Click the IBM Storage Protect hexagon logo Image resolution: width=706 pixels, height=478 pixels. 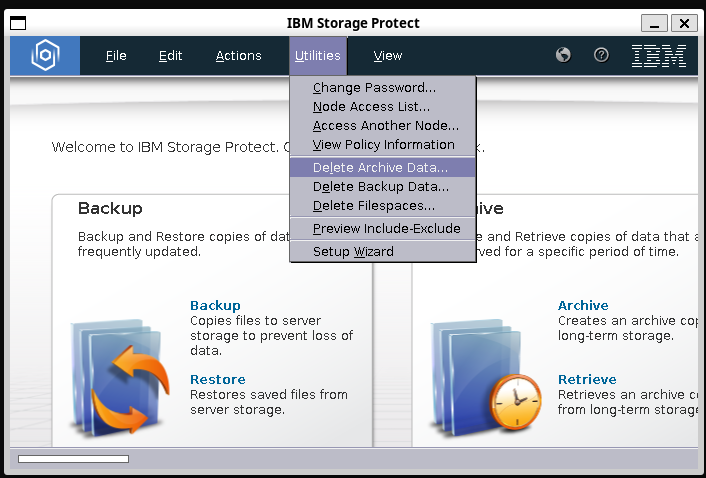pyautogui.click(x=45, y=55)
